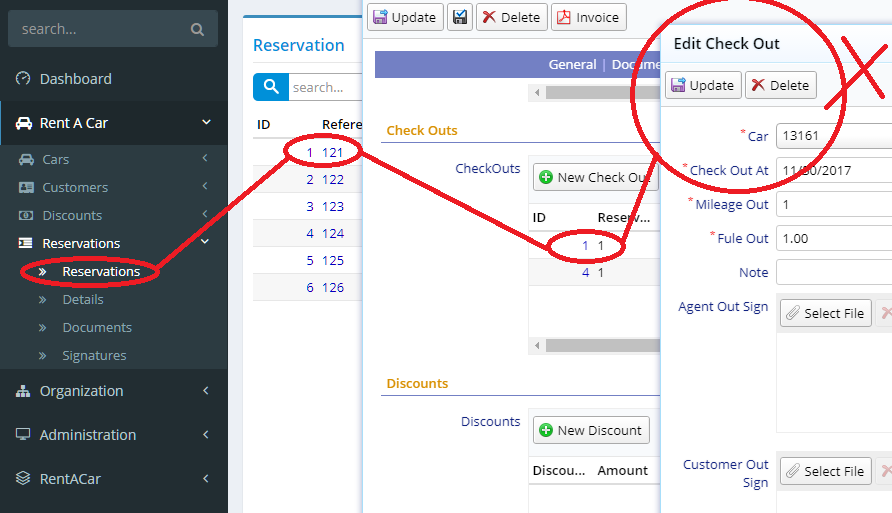Viewport: 892px width, 513px height.
Task: Click the Administration monitor icon
Action: point(23,435)
